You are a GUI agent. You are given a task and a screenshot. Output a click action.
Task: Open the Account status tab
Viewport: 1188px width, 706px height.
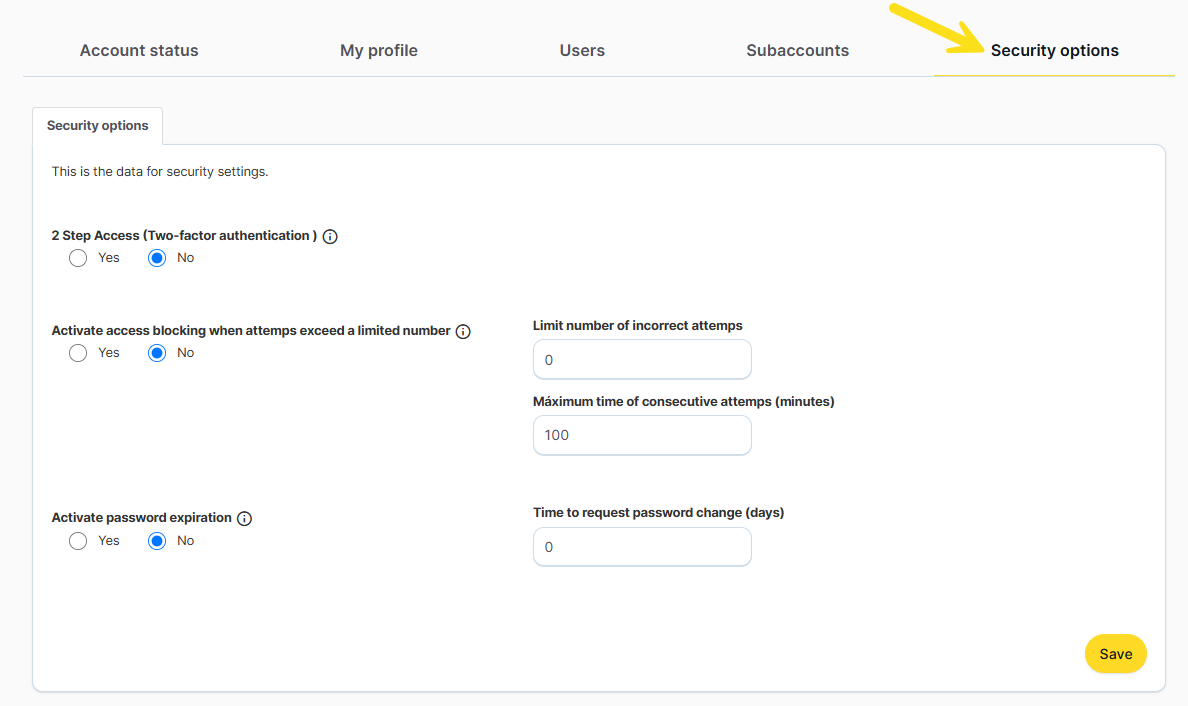tap(139, 50)
